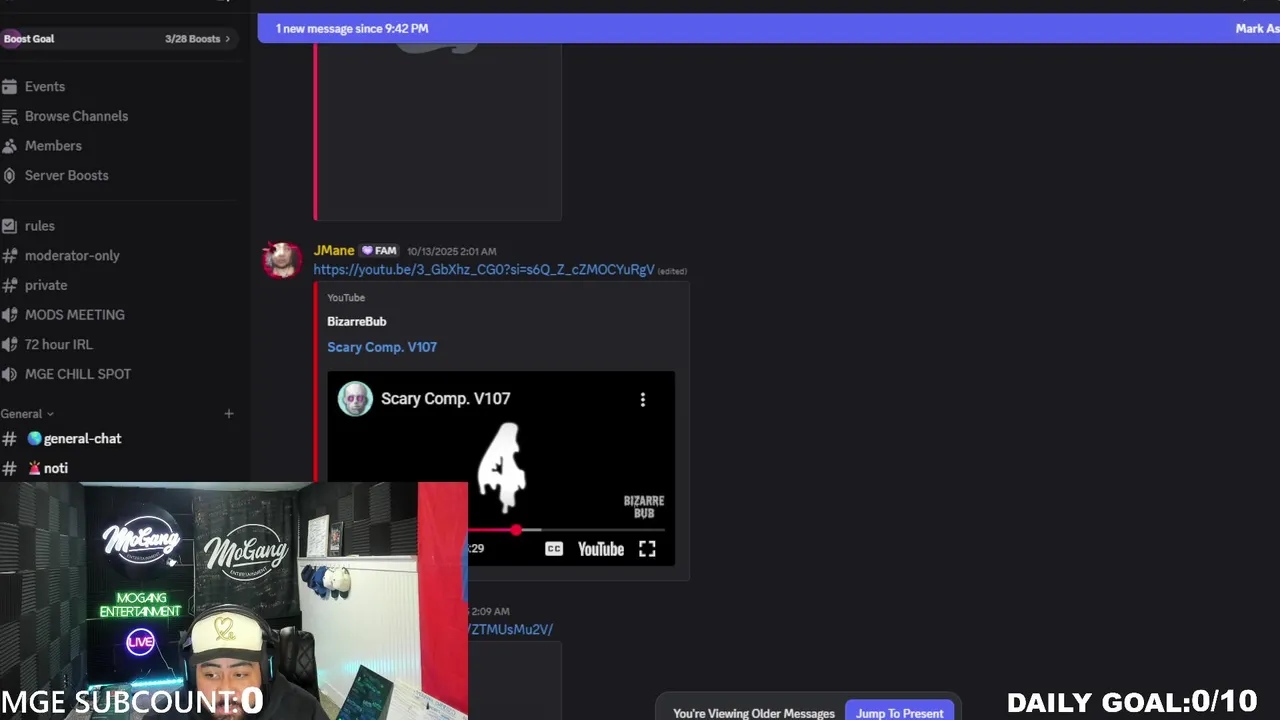Enter fullscreen on the YouTube video
The height and width of the screenshot is (720, 1280).
(647, 549)
